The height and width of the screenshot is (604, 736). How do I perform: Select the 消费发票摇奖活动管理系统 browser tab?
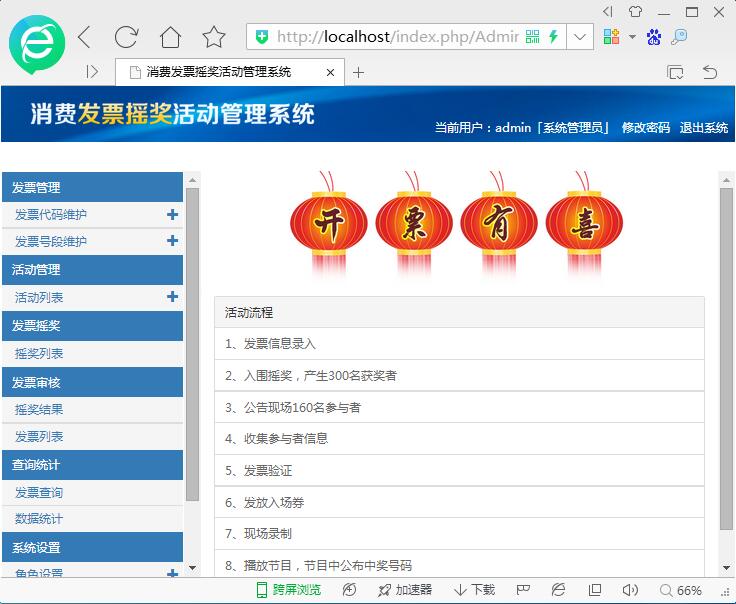pyautogui.click(x=218, y=72)
